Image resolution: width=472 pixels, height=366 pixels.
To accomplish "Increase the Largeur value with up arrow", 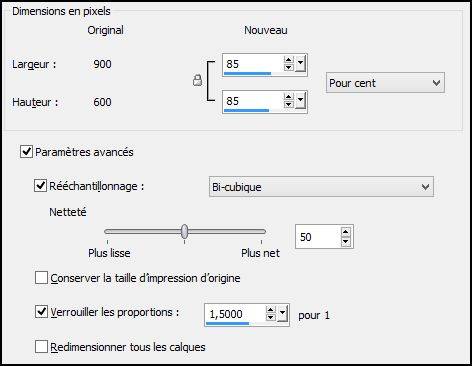I will (x=289, y=60).
